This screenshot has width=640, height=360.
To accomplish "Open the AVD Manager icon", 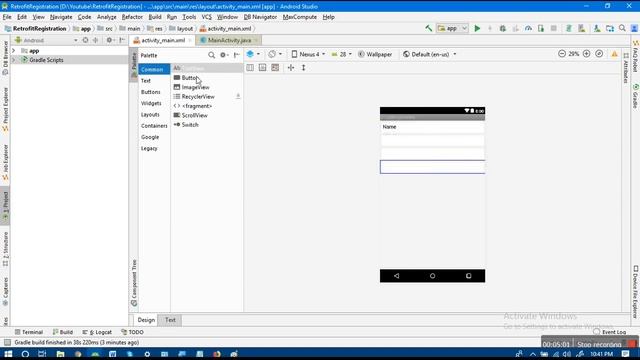I will (582, 28).
